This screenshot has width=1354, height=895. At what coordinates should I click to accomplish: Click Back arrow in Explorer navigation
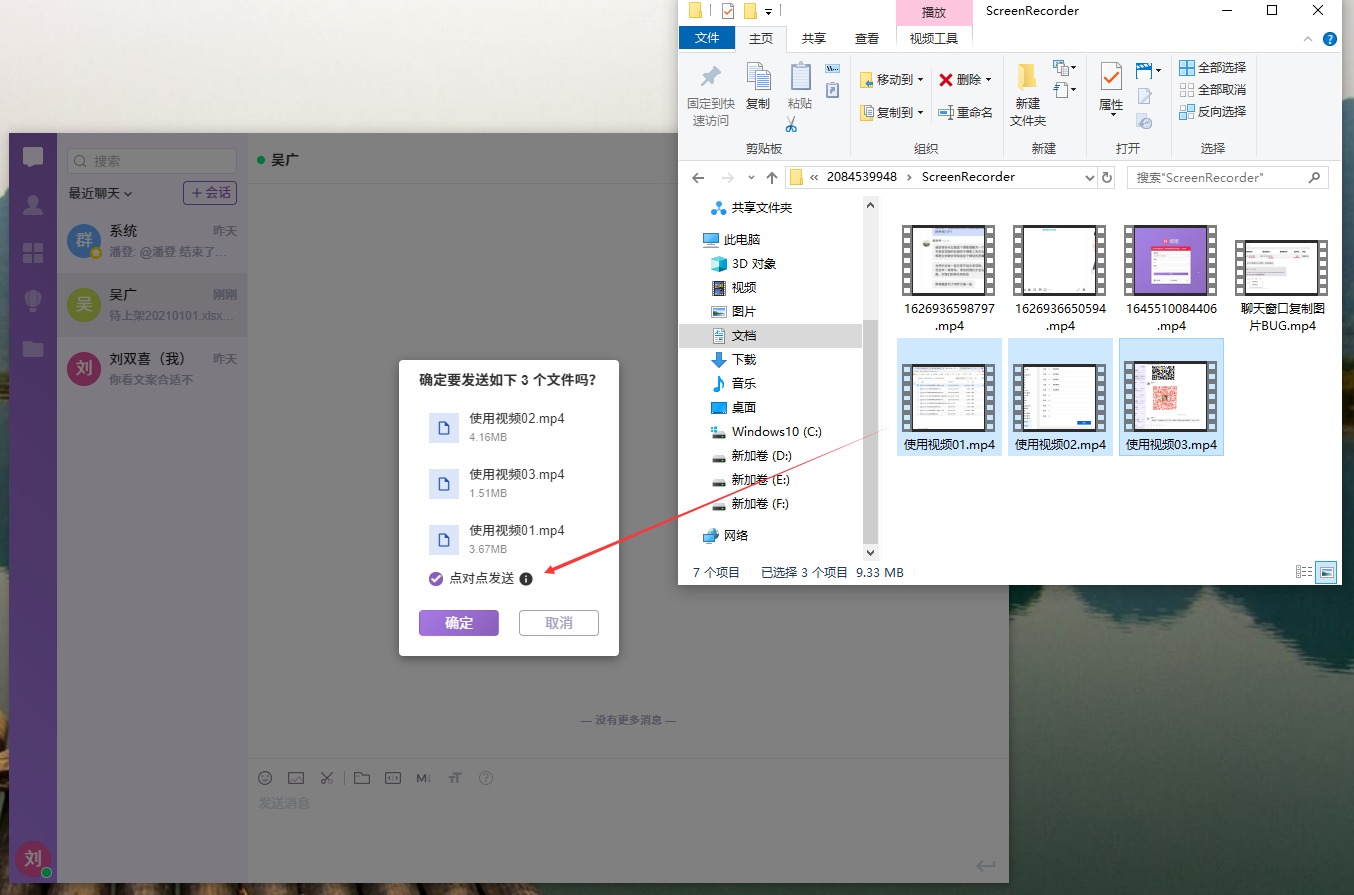699,177
